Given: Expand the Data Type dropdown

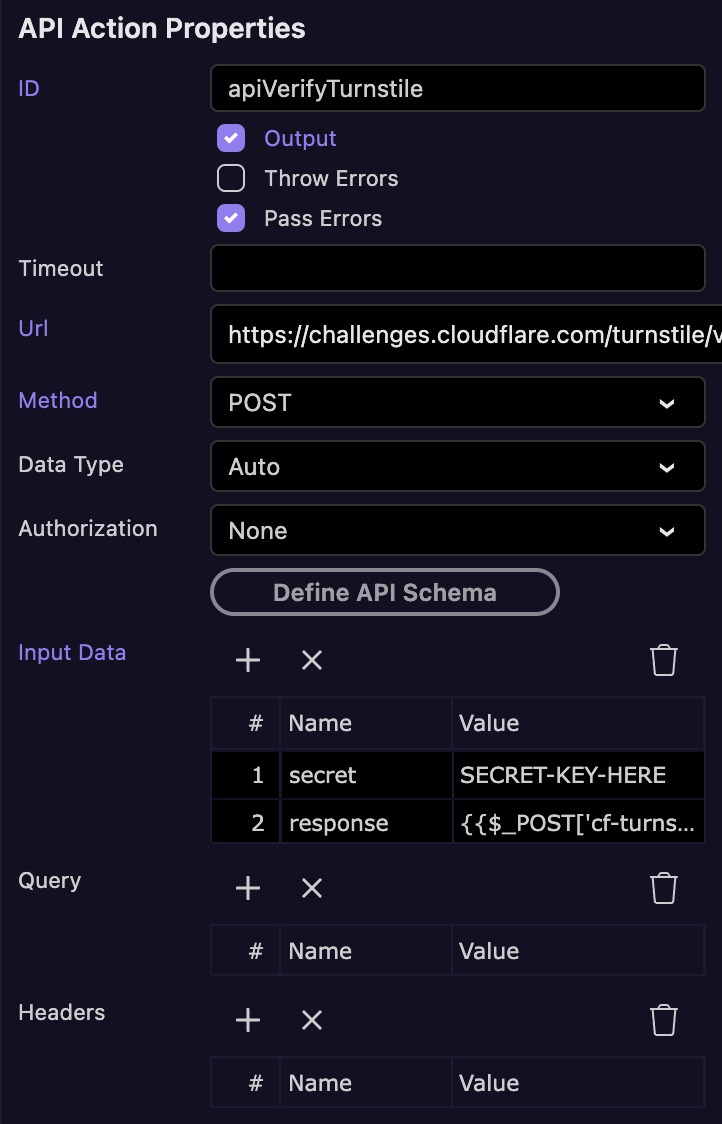Looking at the screenshot, I should (x=457, y=467).
